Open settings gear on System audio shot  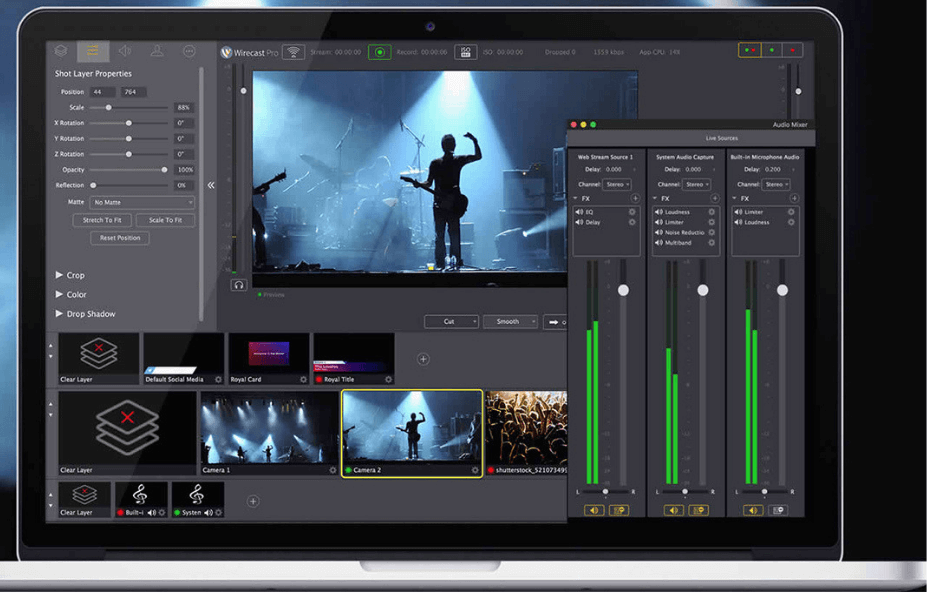click(x=219, y=513)
